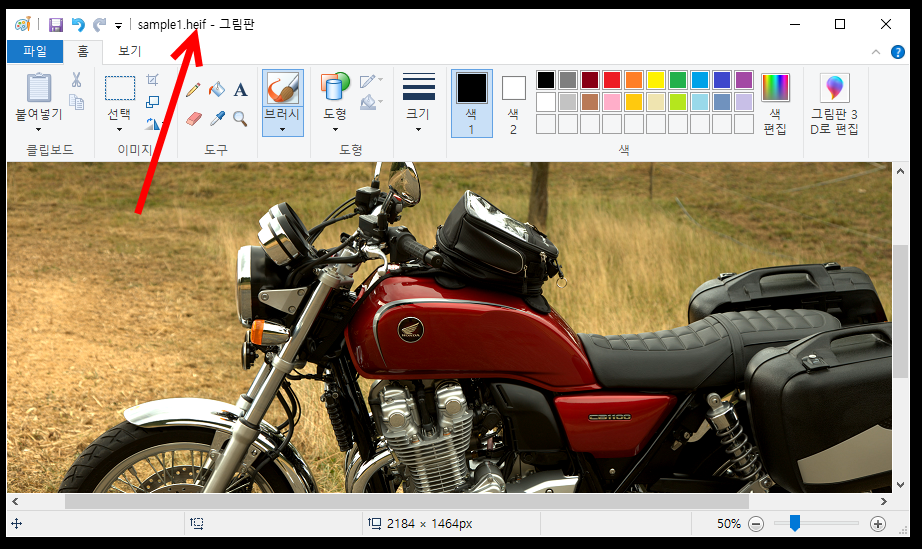
Task: Click the Copy icon
Action: coord(76,102)
